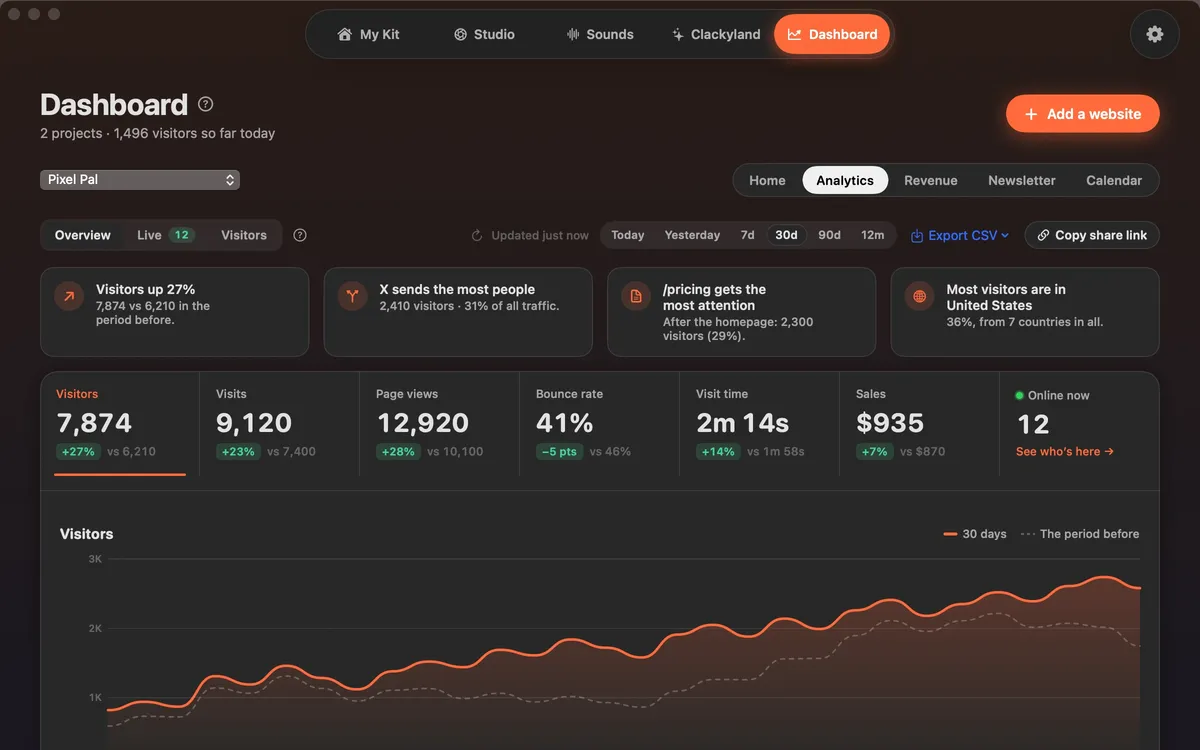Set the date range to Today
This screenshot has height=750, width=1200.
coord(628,235)
